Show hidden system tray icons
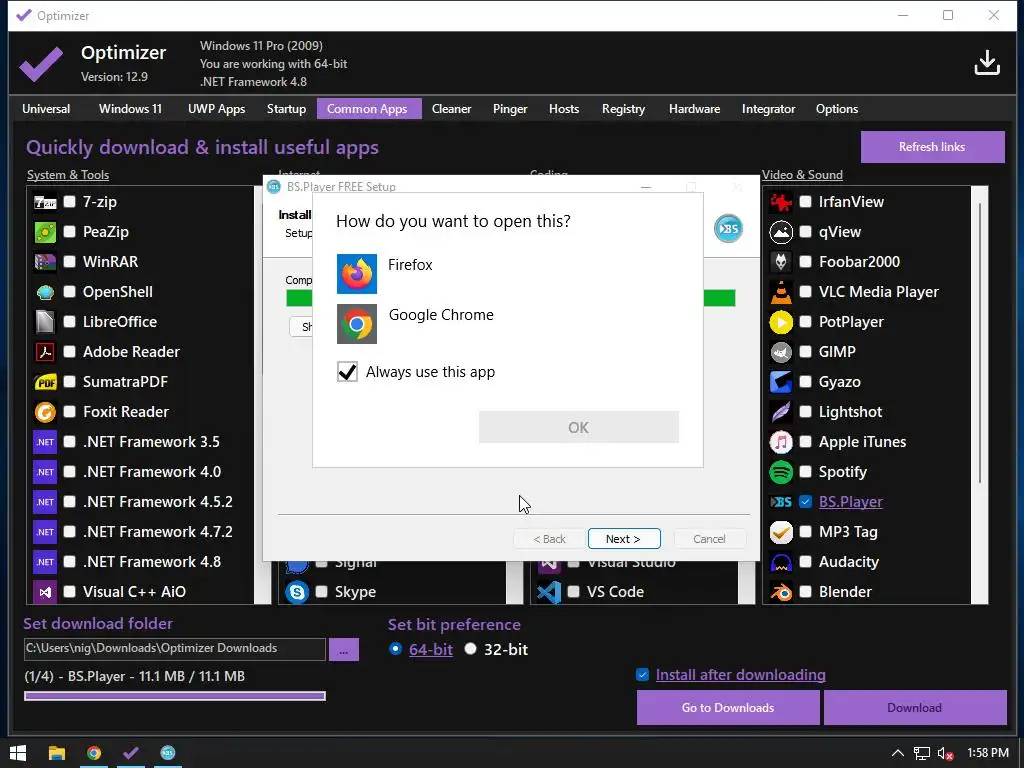The height and width of the screenshot is (768, 1024). point(898,753)
